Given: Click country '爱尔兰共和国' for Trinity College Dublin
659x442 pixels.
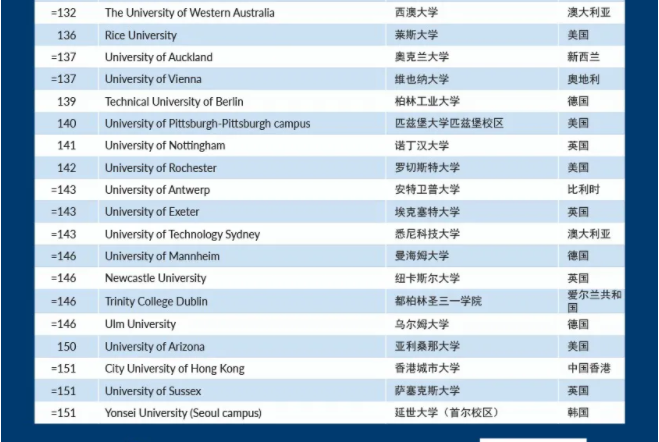Looking at the screenshot, I should coord(594,301).
